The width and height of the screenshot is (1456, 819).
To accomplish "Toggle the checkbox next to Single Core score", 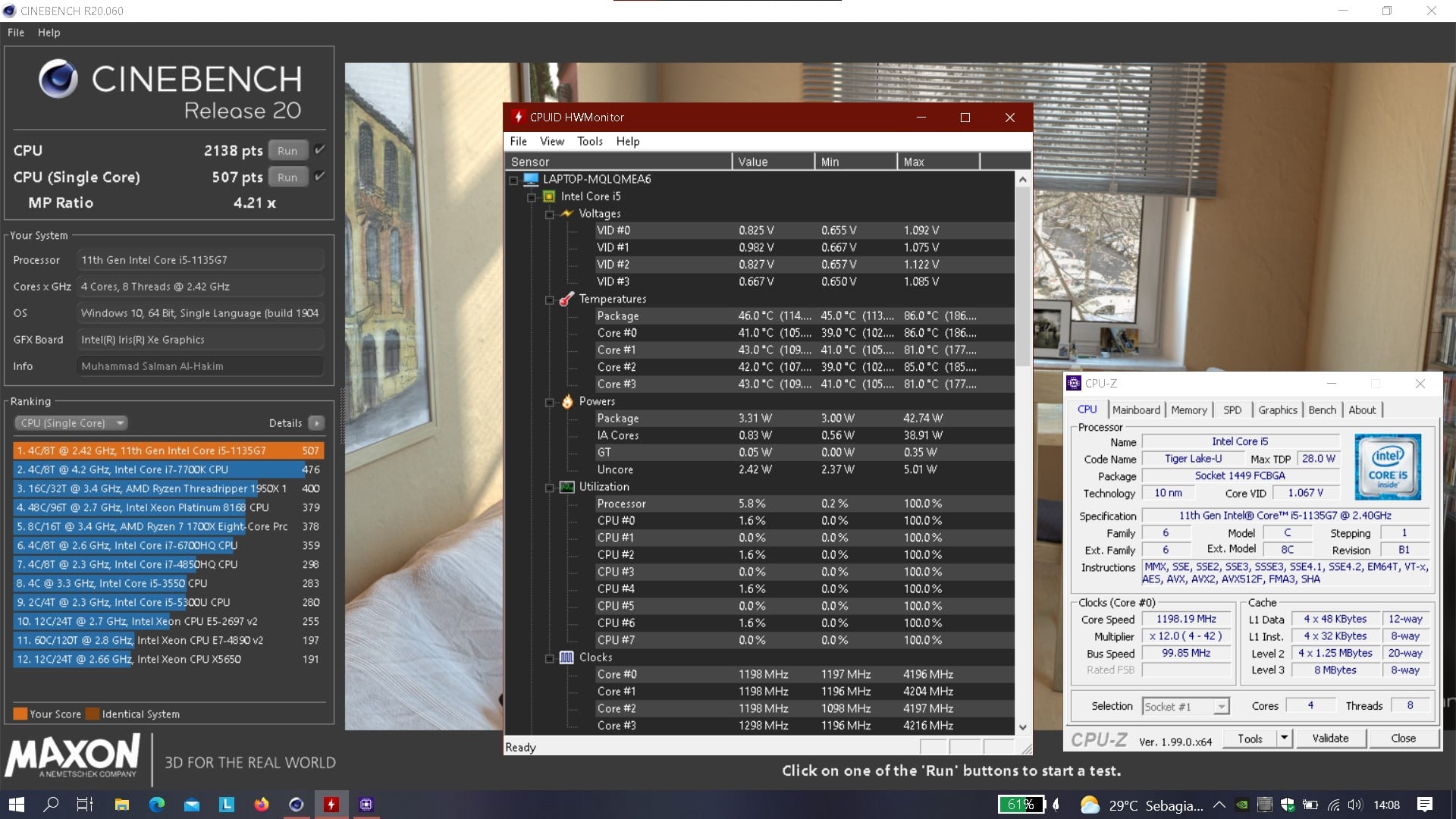I will click(x=320, y=176).
